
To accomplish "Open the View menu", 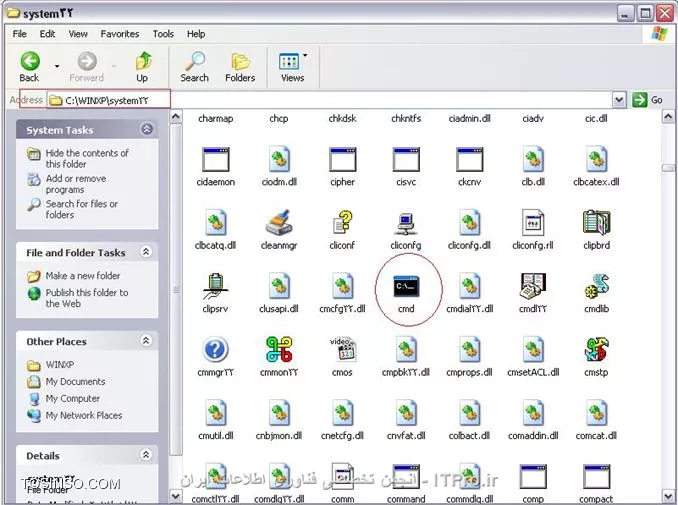I will (78, 34).
